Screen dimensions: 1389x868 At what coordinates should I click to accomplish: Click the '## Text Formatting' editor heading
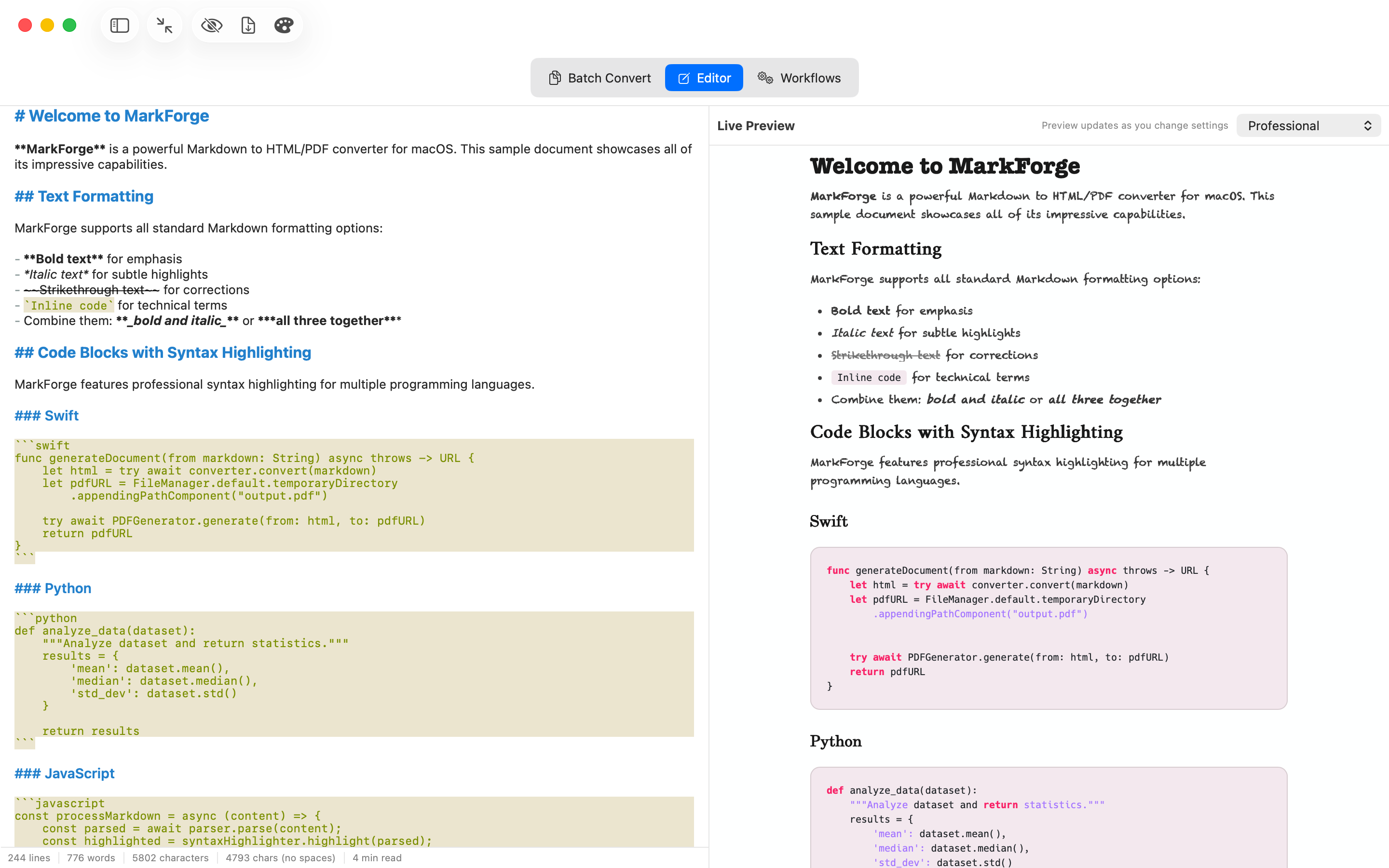84,196
